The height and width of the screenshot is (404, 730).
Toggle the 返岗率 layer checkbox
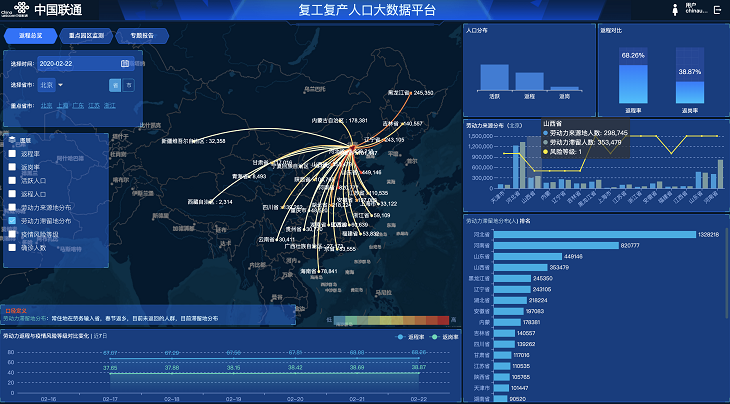pyautogui.click(x=12, y=167)
